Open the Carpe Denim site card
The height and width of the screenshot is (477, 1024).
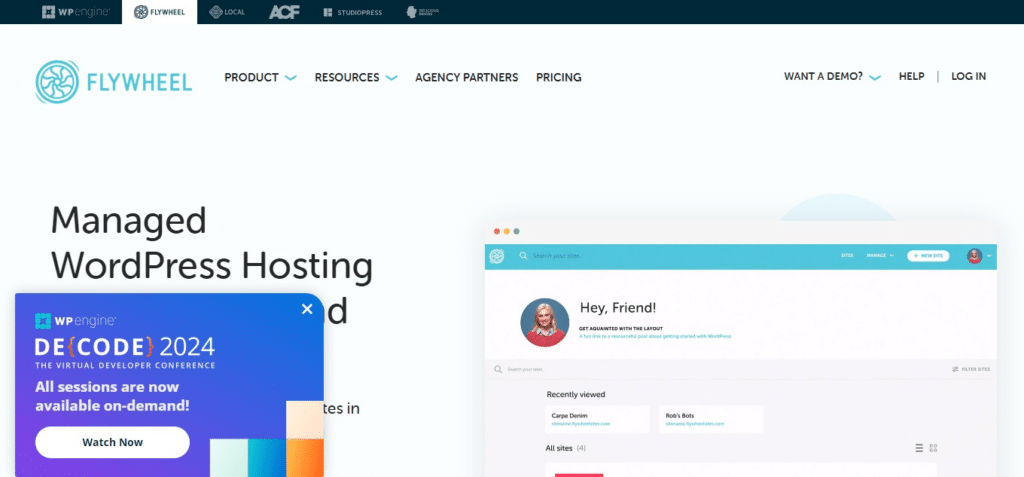tap(598, 419)
